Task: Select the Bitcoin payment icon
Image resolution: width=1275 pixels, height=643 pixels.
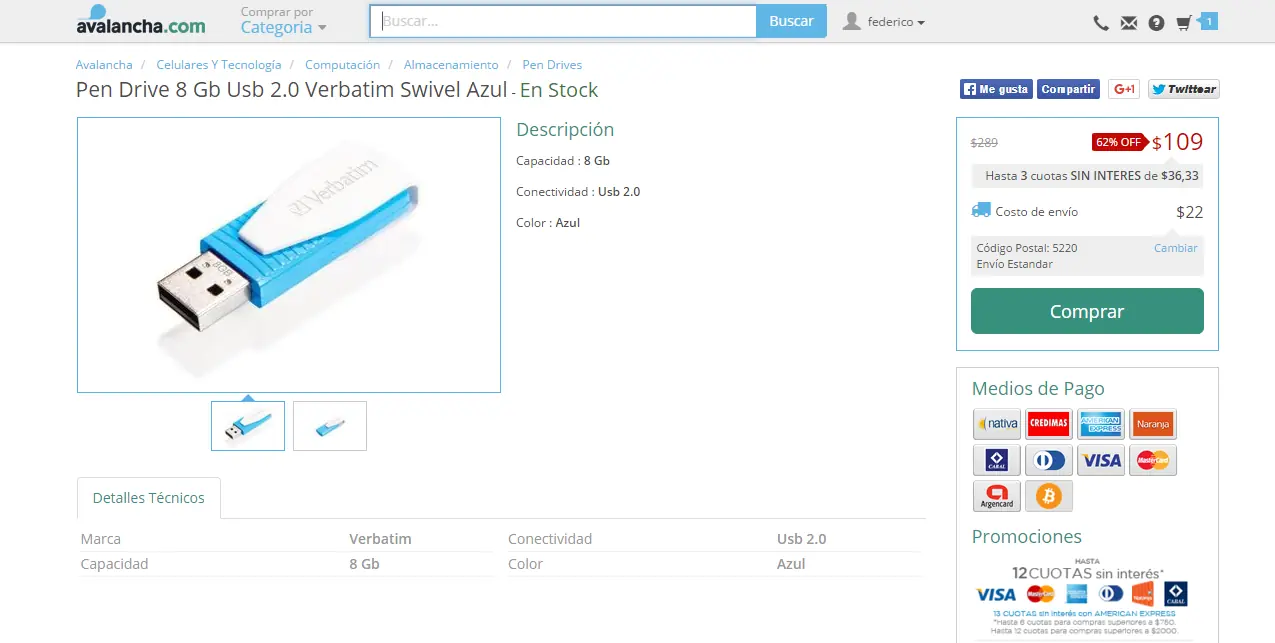Action: [1049, 496]
